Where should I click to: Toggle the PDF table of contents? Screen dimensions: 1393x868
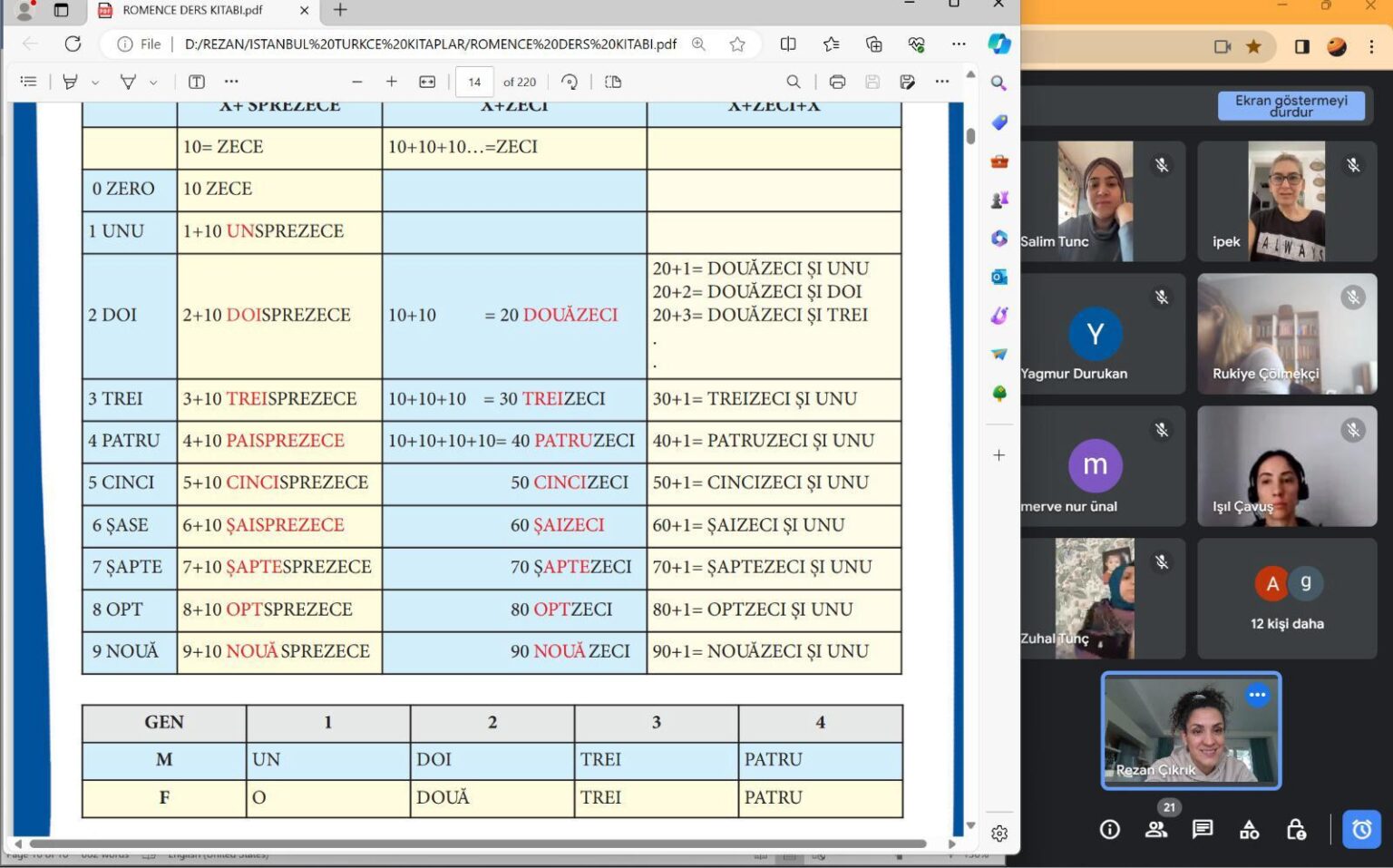pos(29,82)
